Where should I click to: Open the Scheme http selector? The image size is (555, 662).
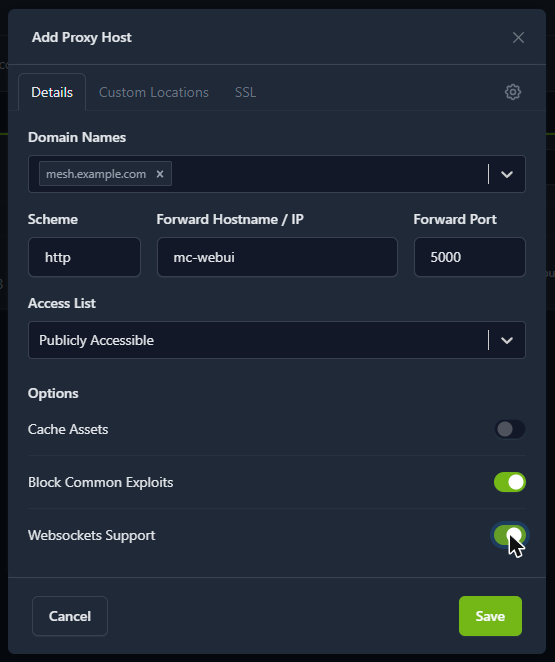pos(84,257)
